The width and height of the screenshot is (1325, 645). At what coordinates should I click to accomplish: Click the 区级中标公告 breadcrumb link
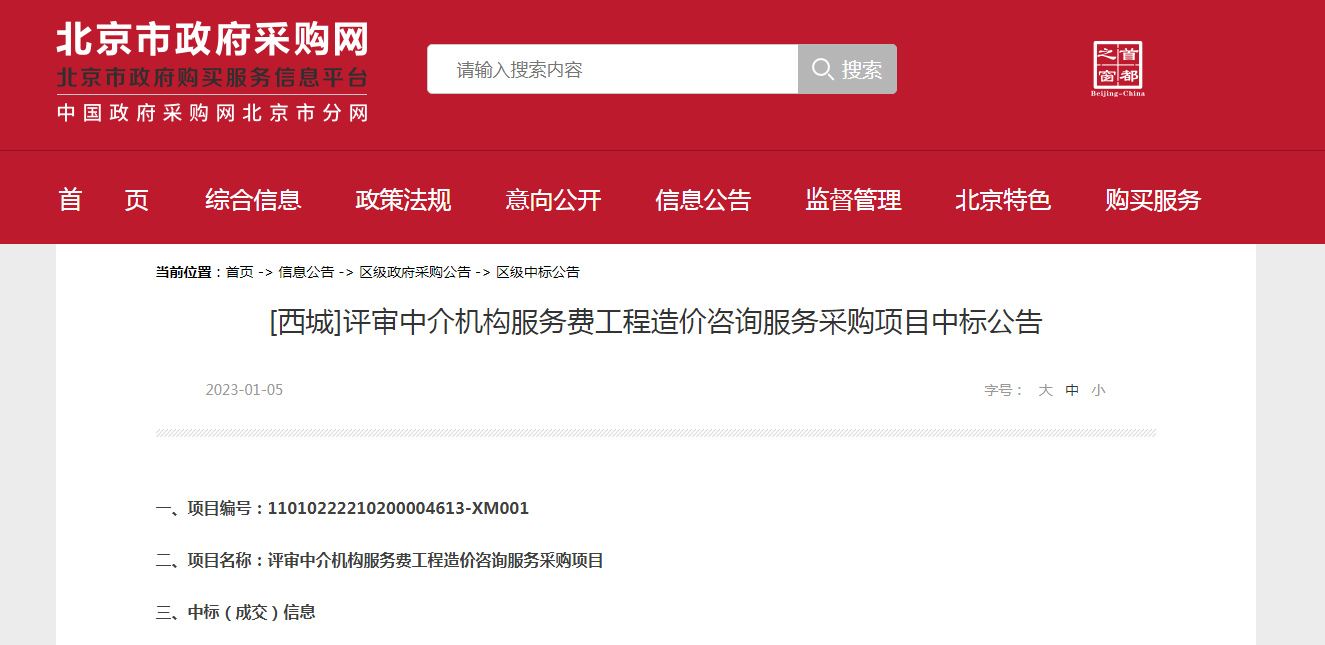coord(538,272)
